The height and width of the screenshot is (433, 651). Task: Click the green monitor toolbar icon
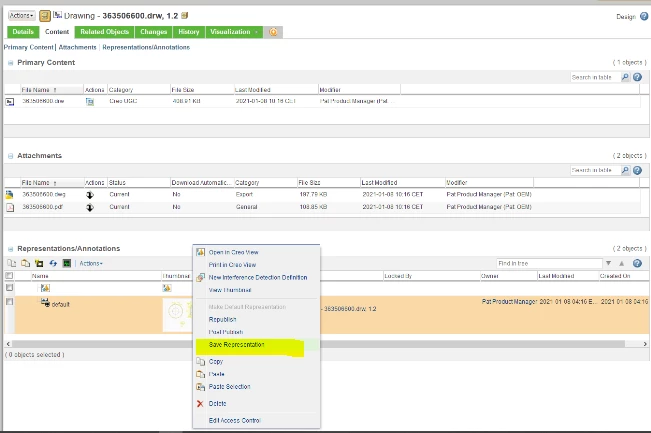(66, 263)
